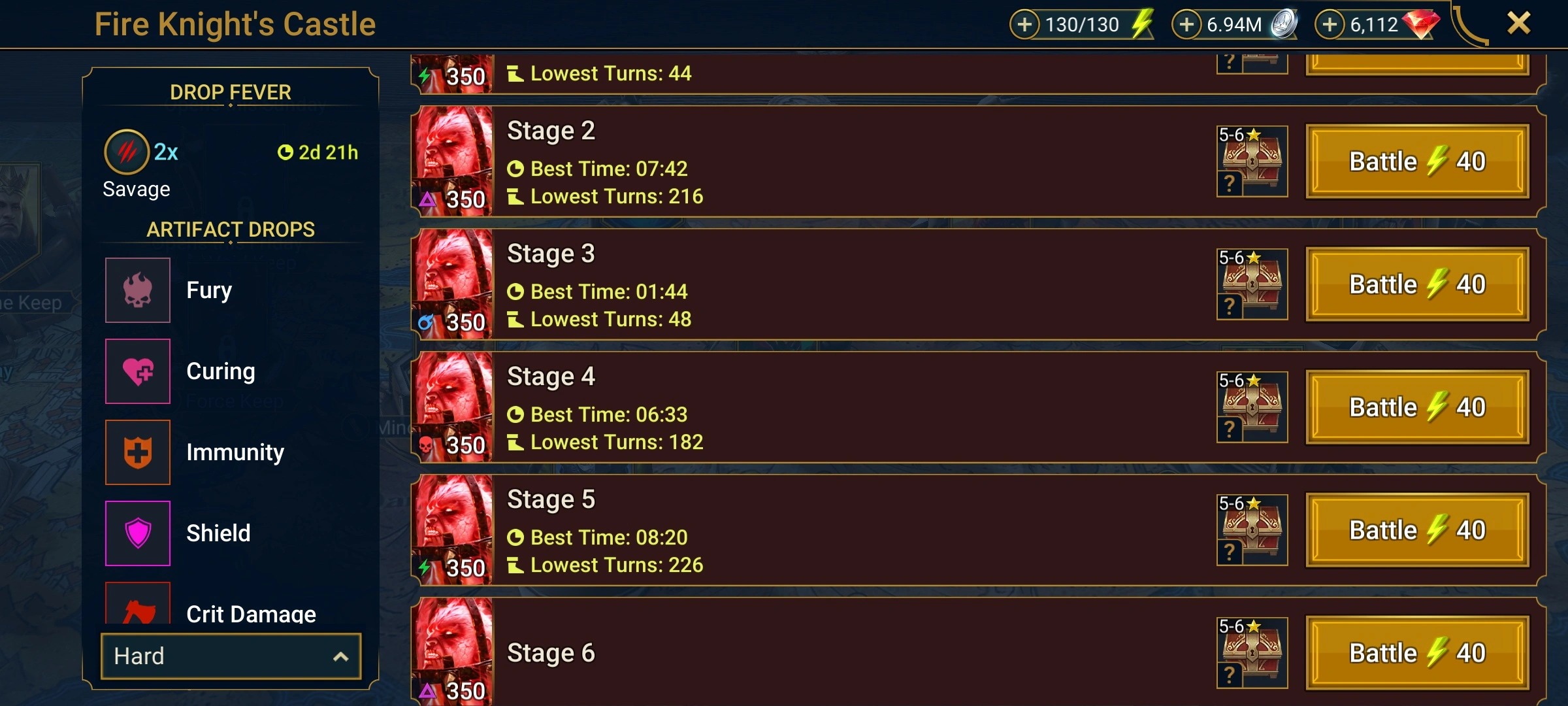Click the Curing artifact set icon
1568x706 pixels.
tap(138, 371)
